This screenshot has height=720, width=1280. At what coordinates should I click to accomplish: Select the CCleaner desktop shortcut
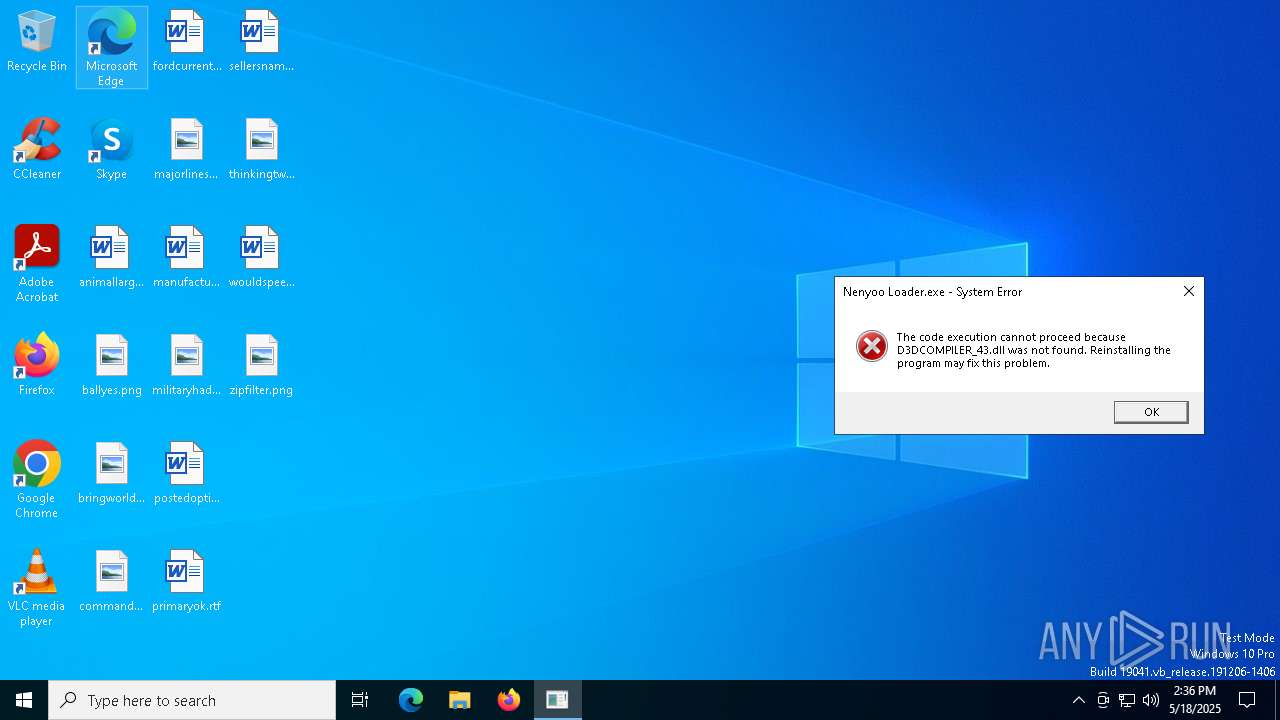pos(37,150)
